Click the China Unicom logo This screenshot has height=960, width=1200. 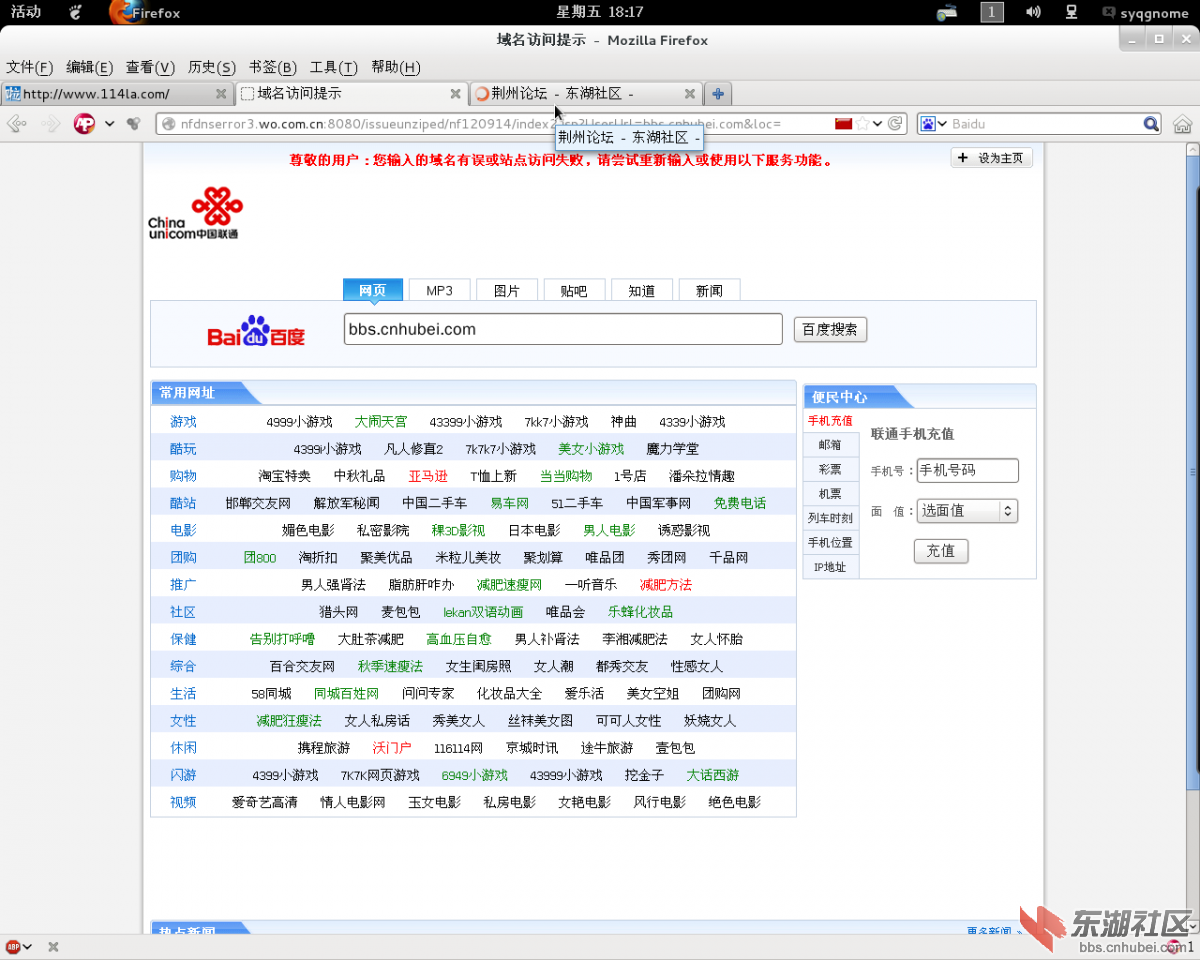(195, 213)
